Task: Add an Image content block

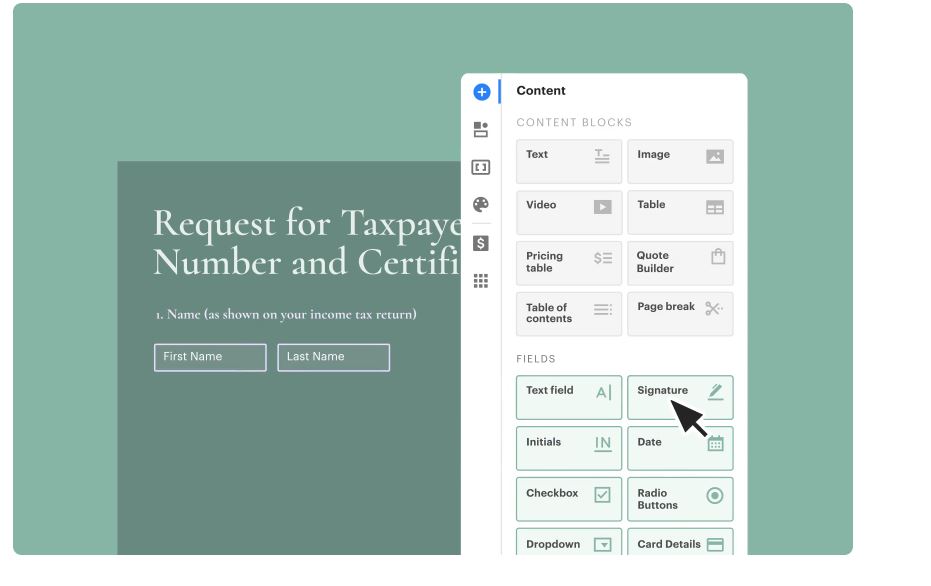Action: pyautogui.click(x=680, y=161)
